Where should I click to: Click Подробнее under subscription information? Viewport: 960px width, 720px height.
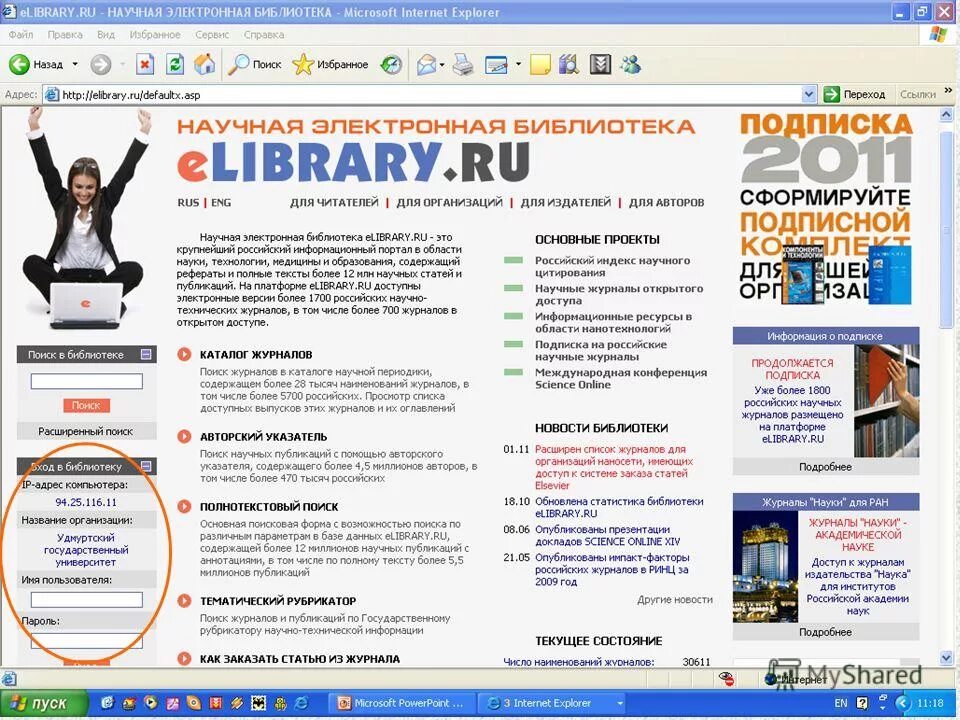pos(825,467)
